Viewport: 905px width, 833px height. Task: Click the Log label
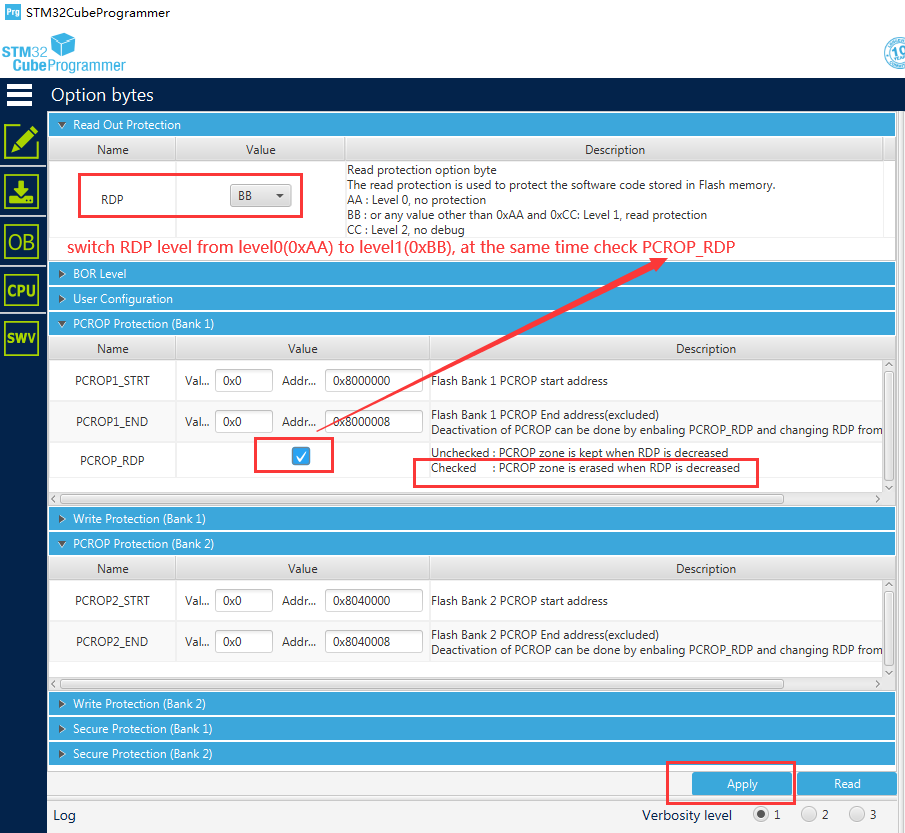point(64,815)
